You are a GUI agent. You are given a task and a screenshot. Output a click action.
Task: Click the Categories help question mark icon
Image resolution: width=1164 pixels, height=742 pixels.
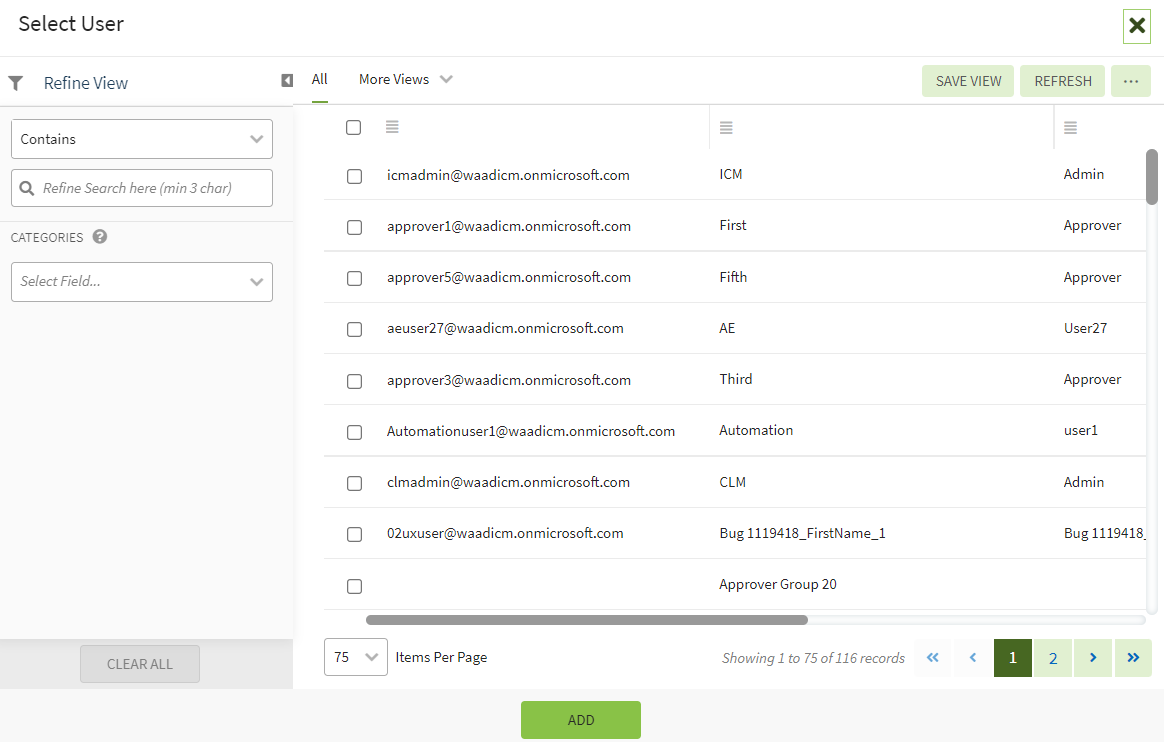100,237
